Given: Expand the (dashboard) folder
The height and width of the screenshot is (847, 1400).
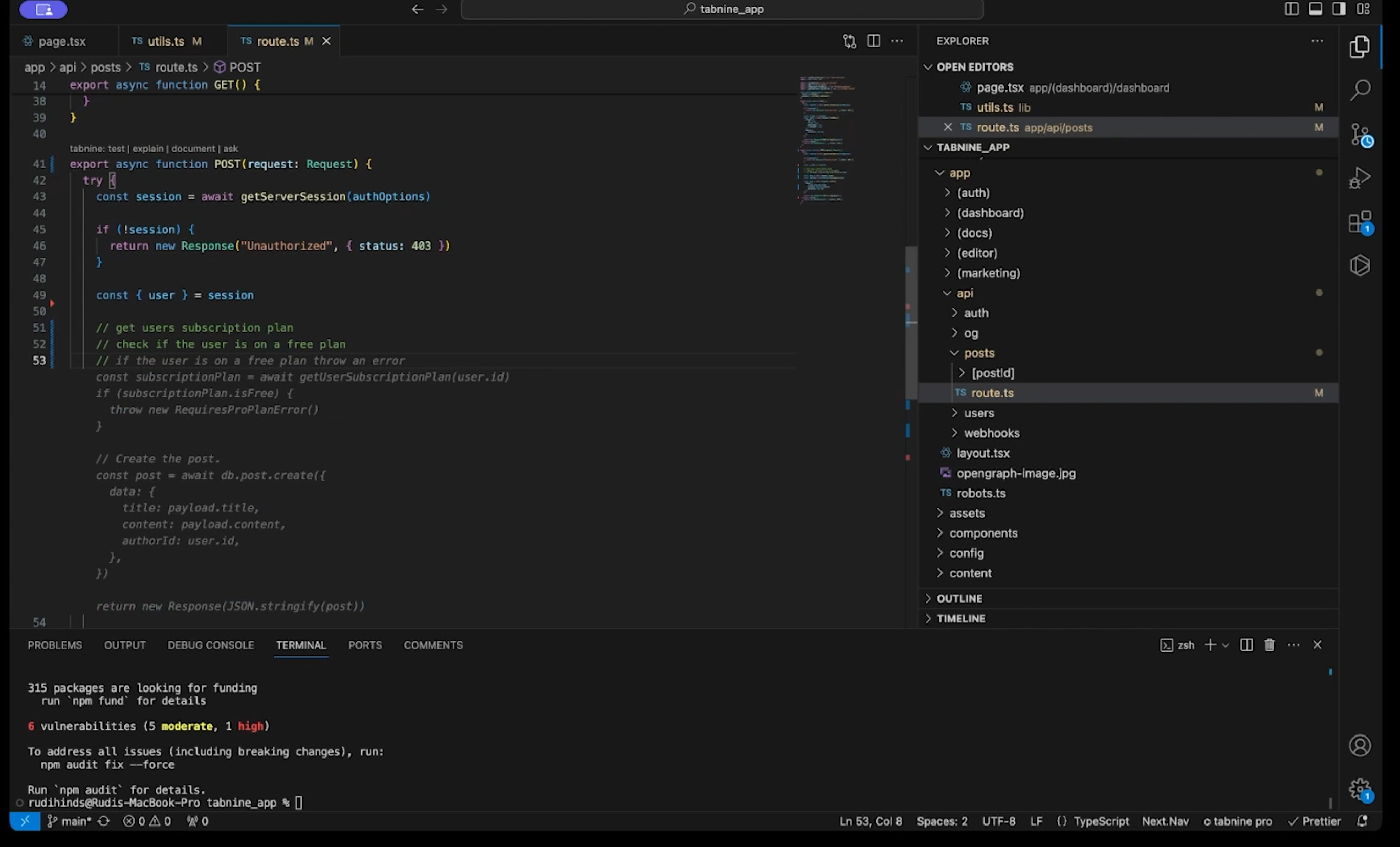Looking at the screenshot, I should (x=990, y=213).
